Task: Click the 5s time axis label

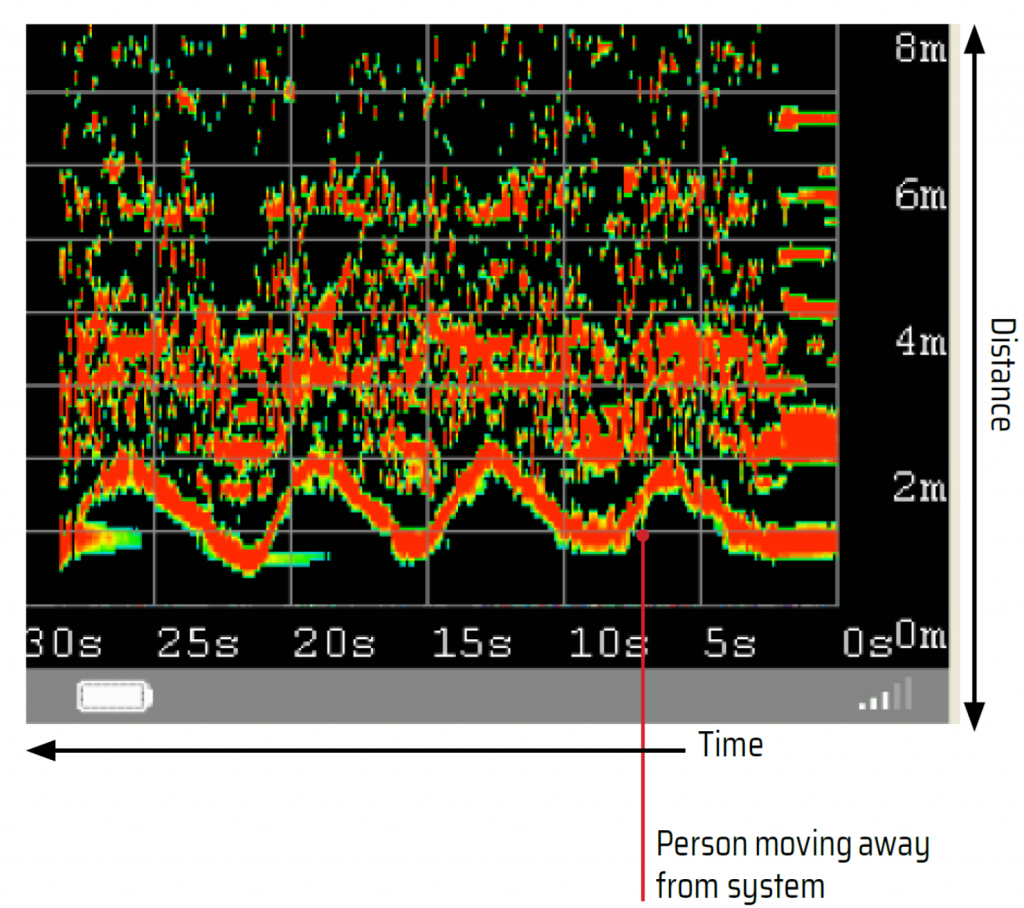Action: (x=730, y=644)
